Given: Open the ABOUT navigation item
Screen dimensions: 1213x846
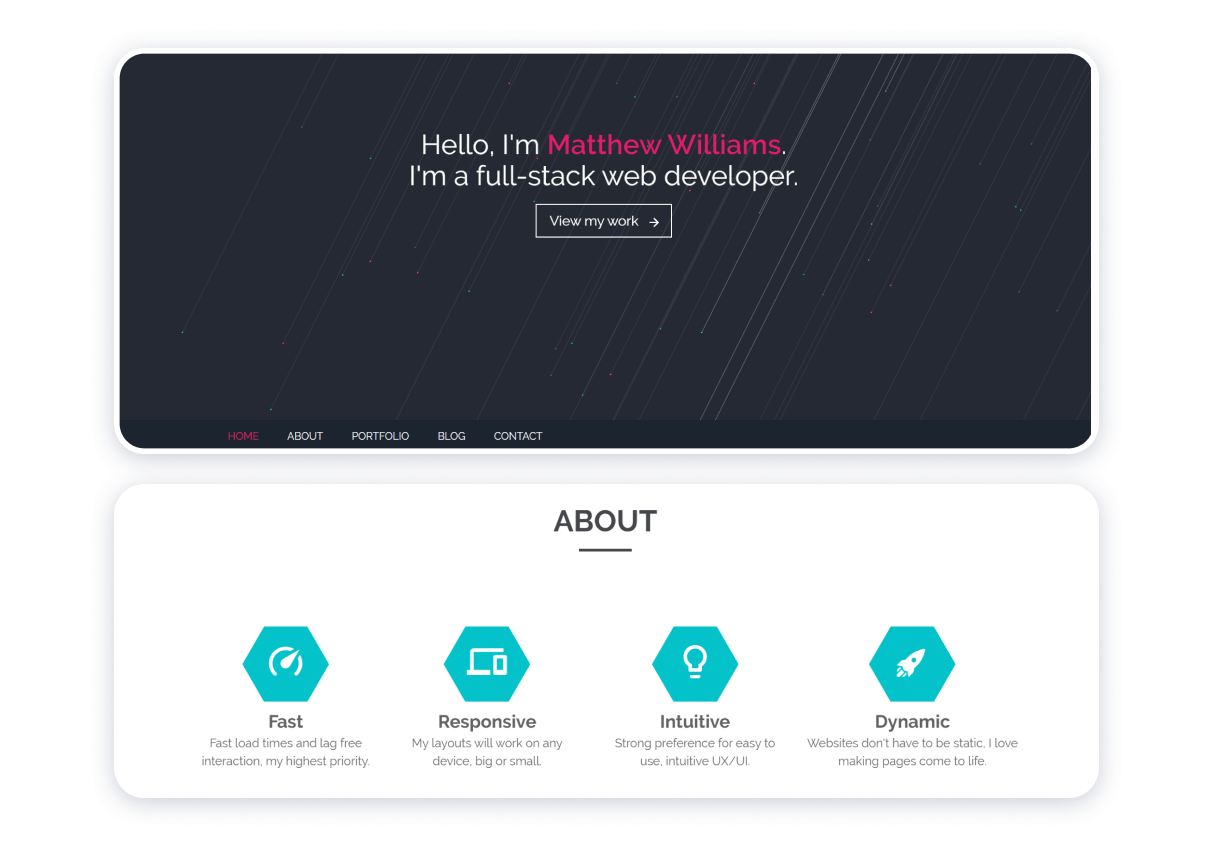Looking at the screenshot, I should tap(305, 436).
